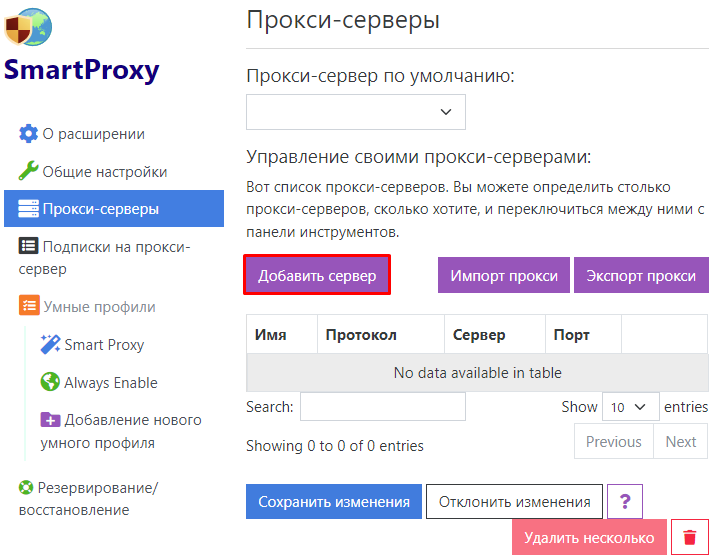Open the default proxy server dropdown
The image size is (716, 558).
[356, 112]
